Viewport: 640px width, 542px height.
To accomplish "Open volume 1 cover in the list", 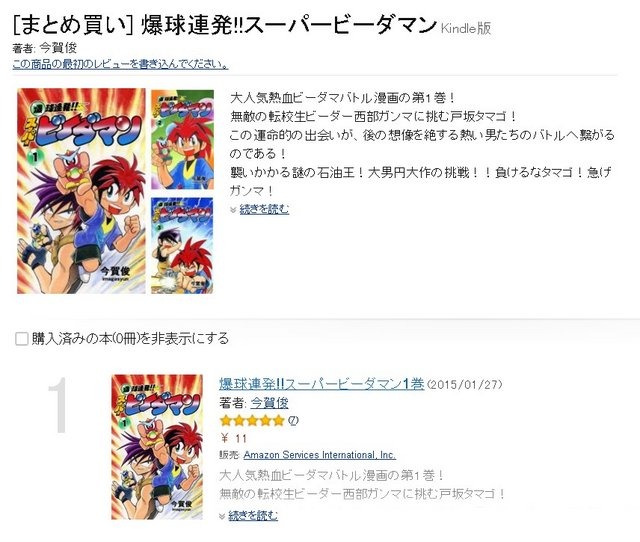I will [x=157, y=447].
